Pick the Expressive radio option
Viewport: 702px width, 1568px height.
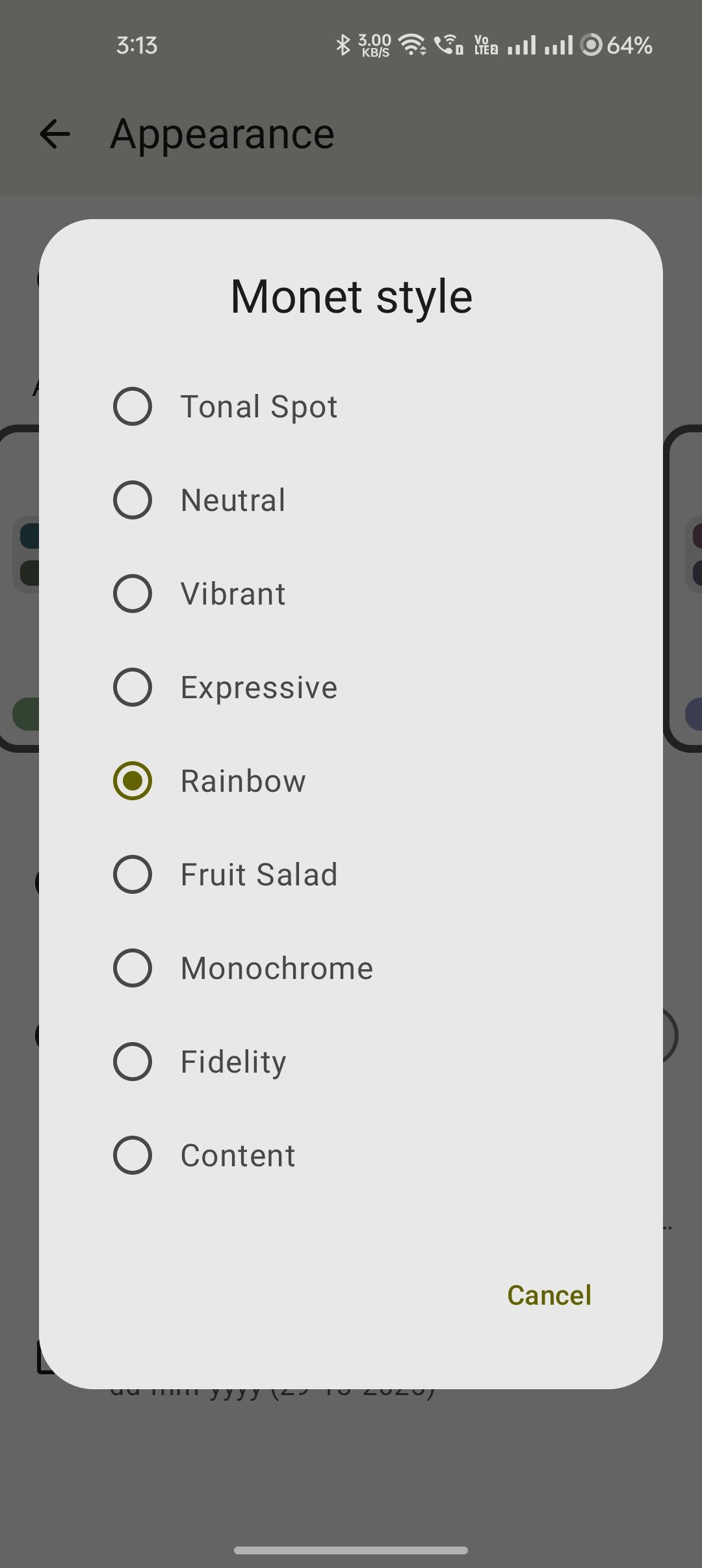point(133,688)
